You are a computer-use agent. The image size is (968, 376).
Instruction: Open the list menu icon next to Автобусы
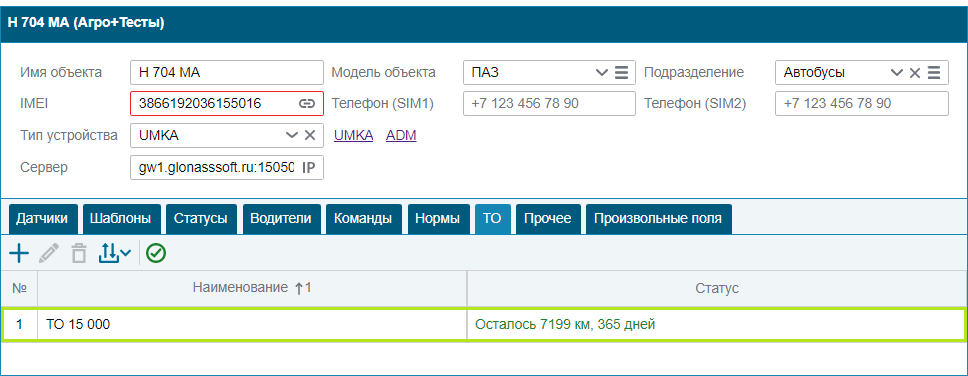[934, 73]
